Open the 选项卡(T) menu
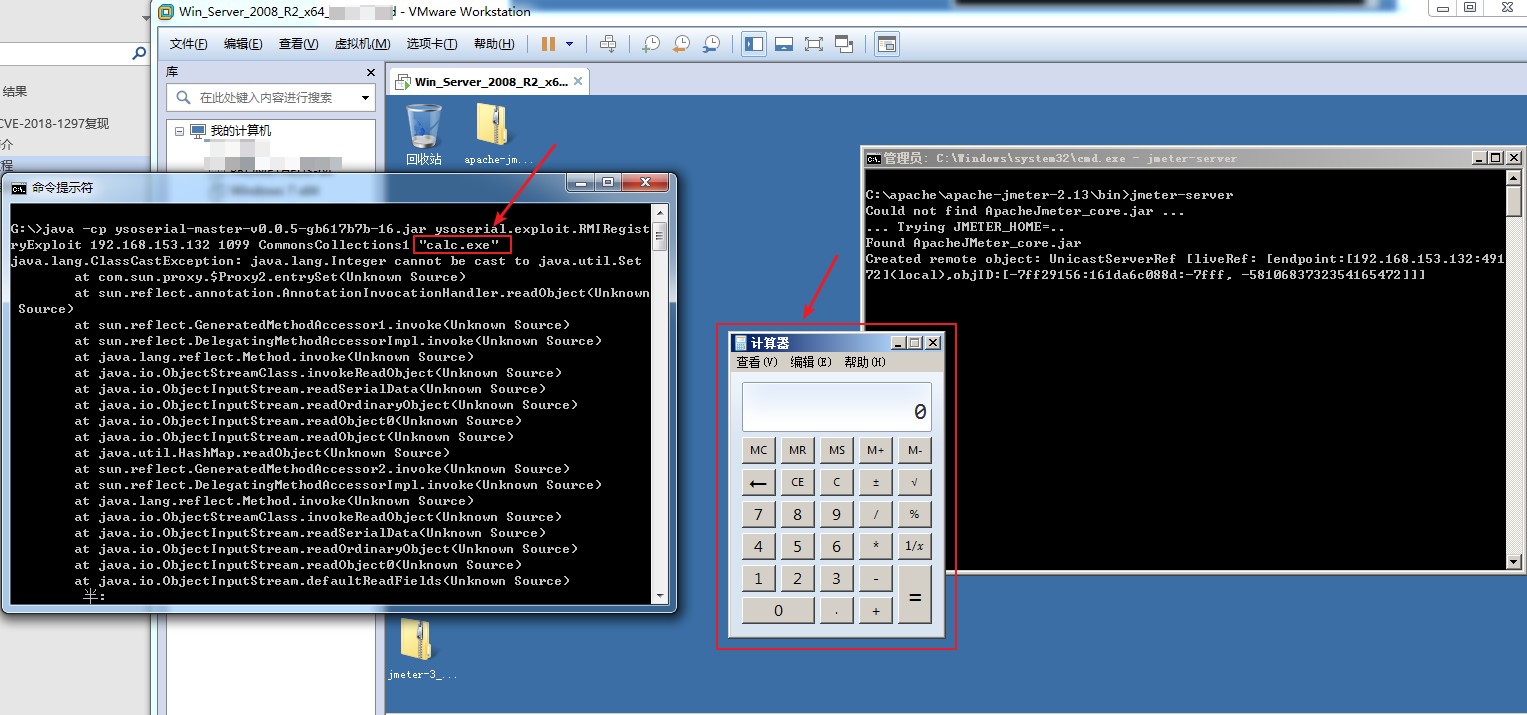This screenshot has height=715, width=1527. [x=432, y=44]
